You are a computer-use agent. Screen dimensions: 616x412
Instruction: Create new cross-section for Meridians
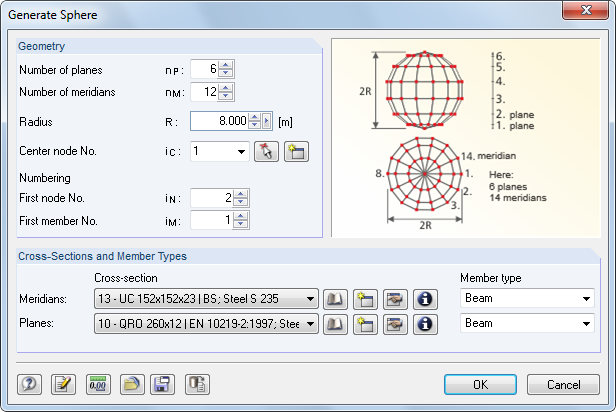365,299
